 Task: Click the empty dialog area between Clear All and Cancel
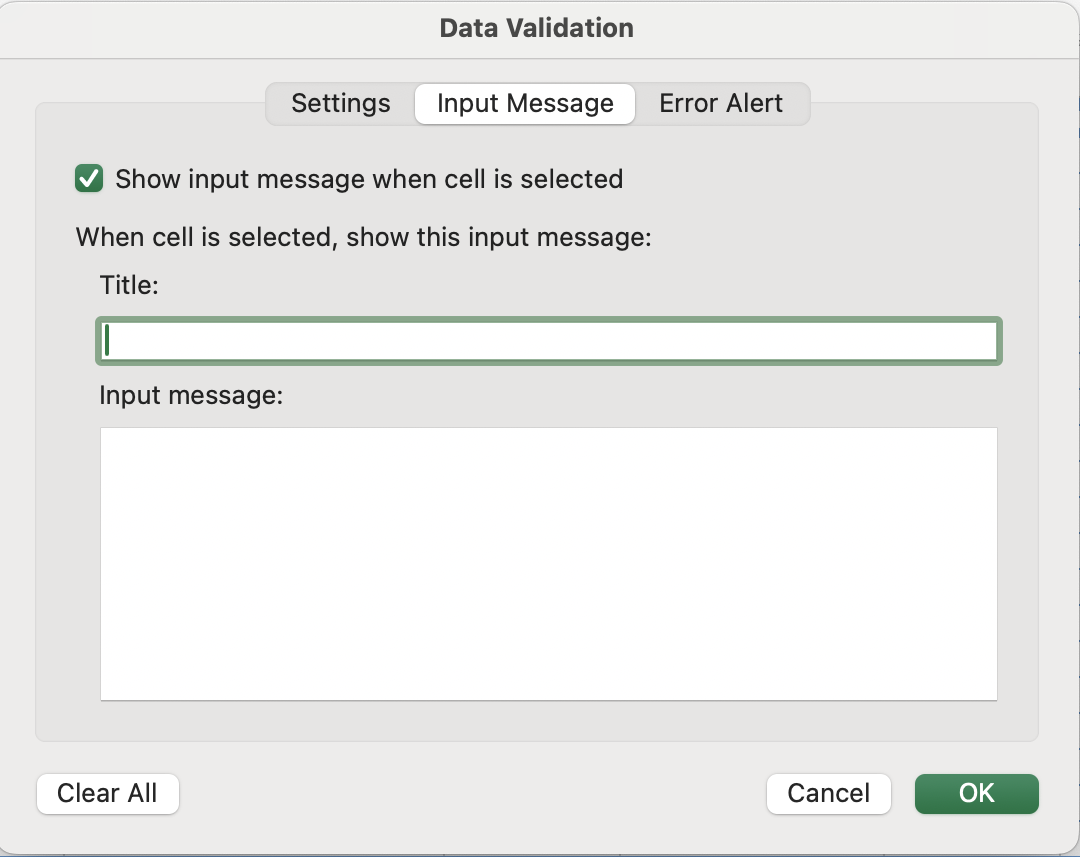pos(470,794)
